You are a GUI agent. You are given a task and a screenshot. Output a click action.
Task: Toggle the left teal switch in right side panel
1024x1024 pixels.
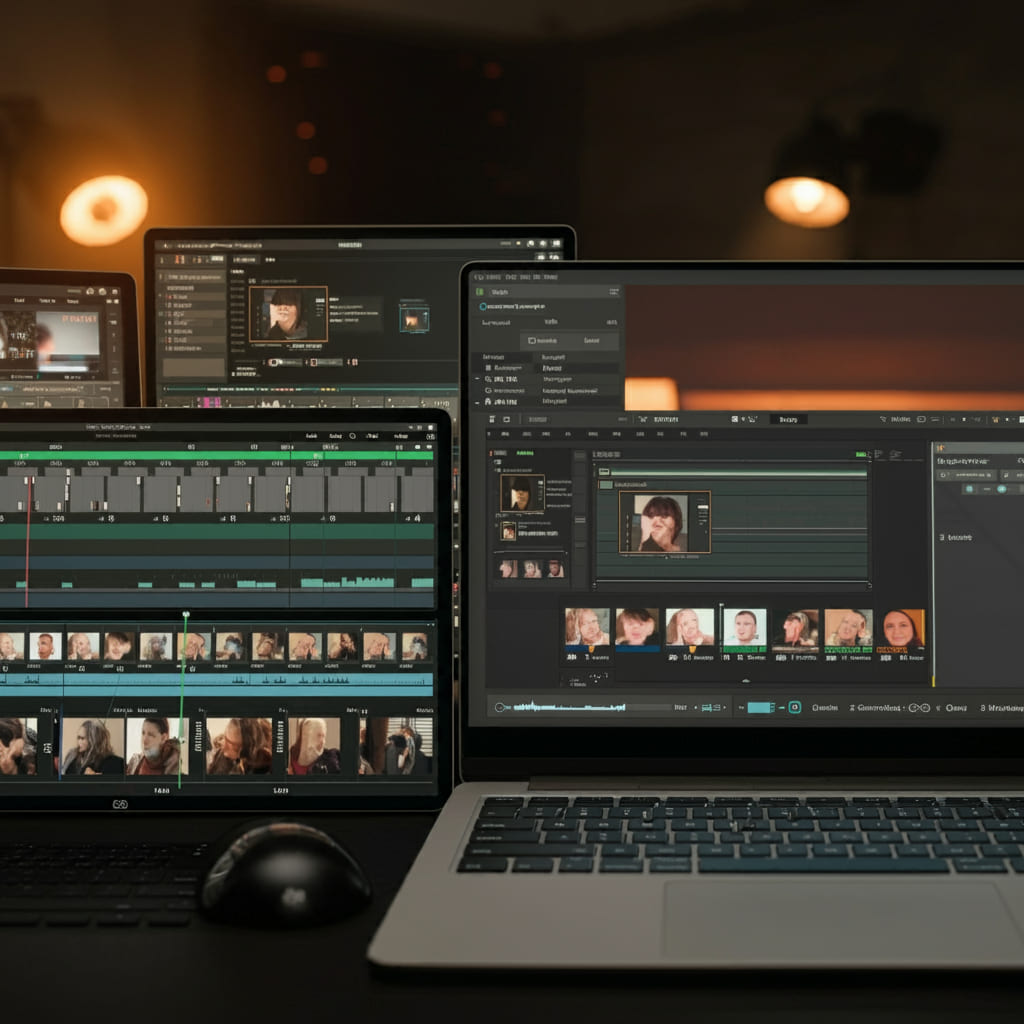(x=969, y=489)
